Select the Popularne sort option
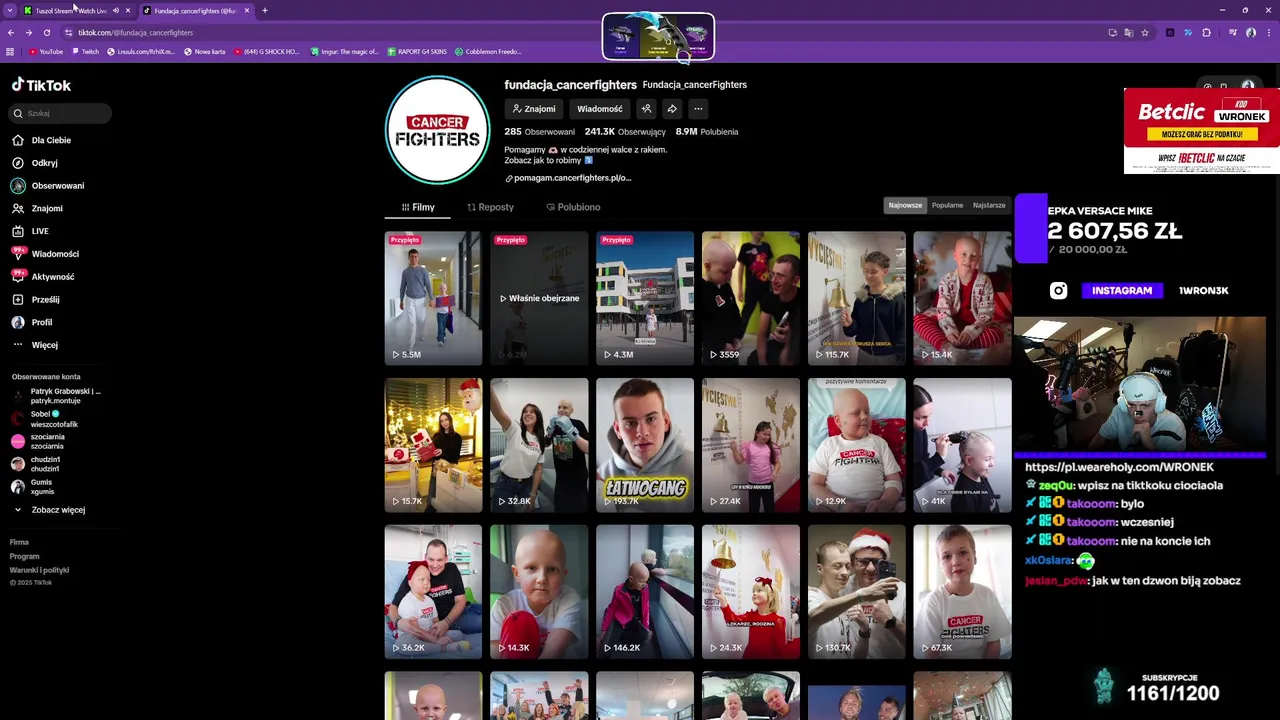The image size is (1280, 720). pos(947,205)
